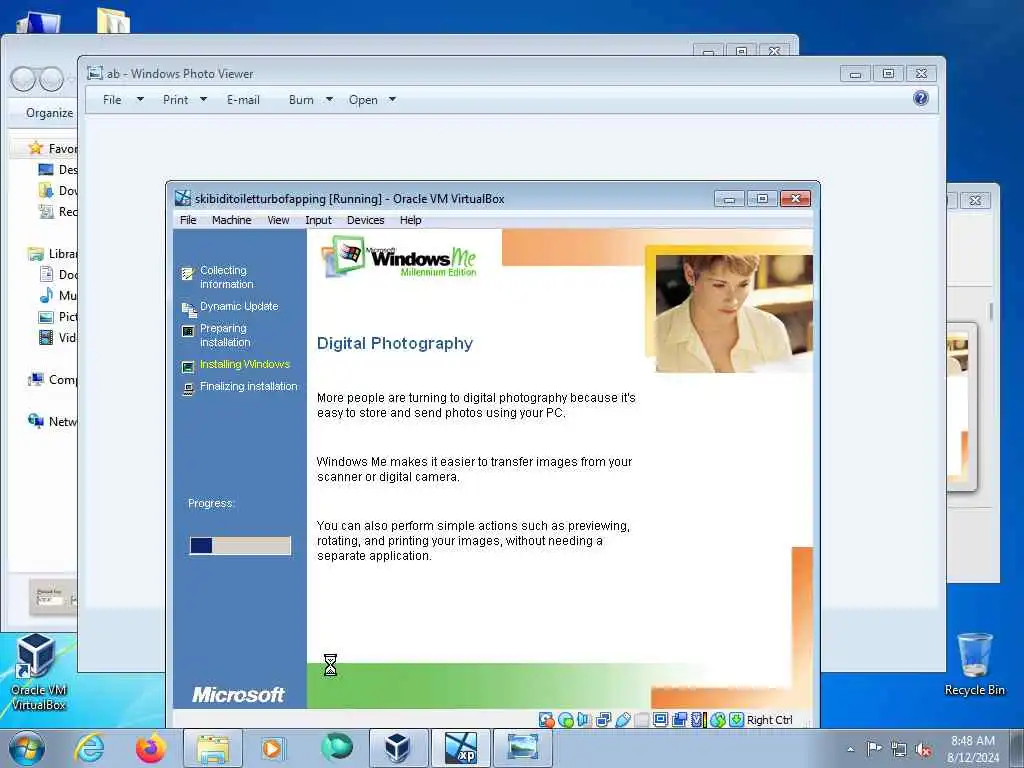Open Print dropdown in Photo Viewer
The image size is (1024, 768).
pyautogui.click(x=185, y=100)
